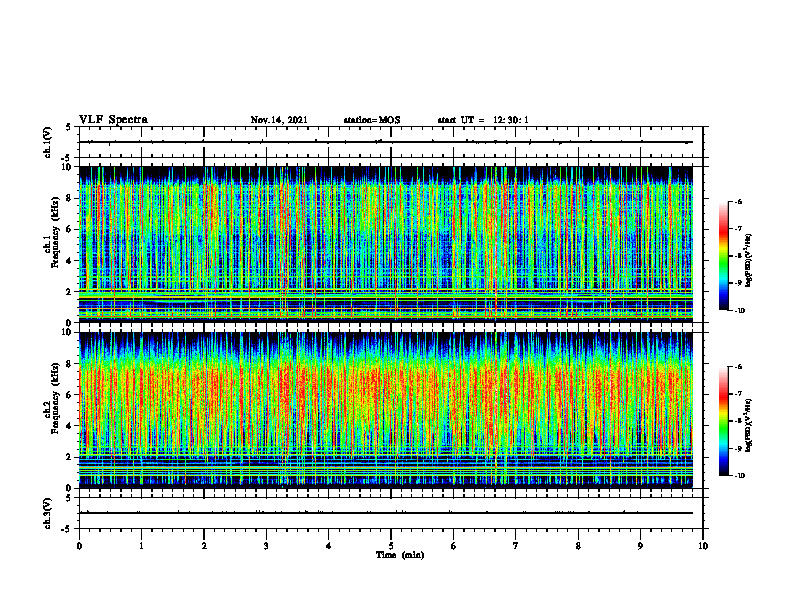This screenshot has width=792, height=612.
Task: Click the time axis tick label '5'
Action: [391, 546]
